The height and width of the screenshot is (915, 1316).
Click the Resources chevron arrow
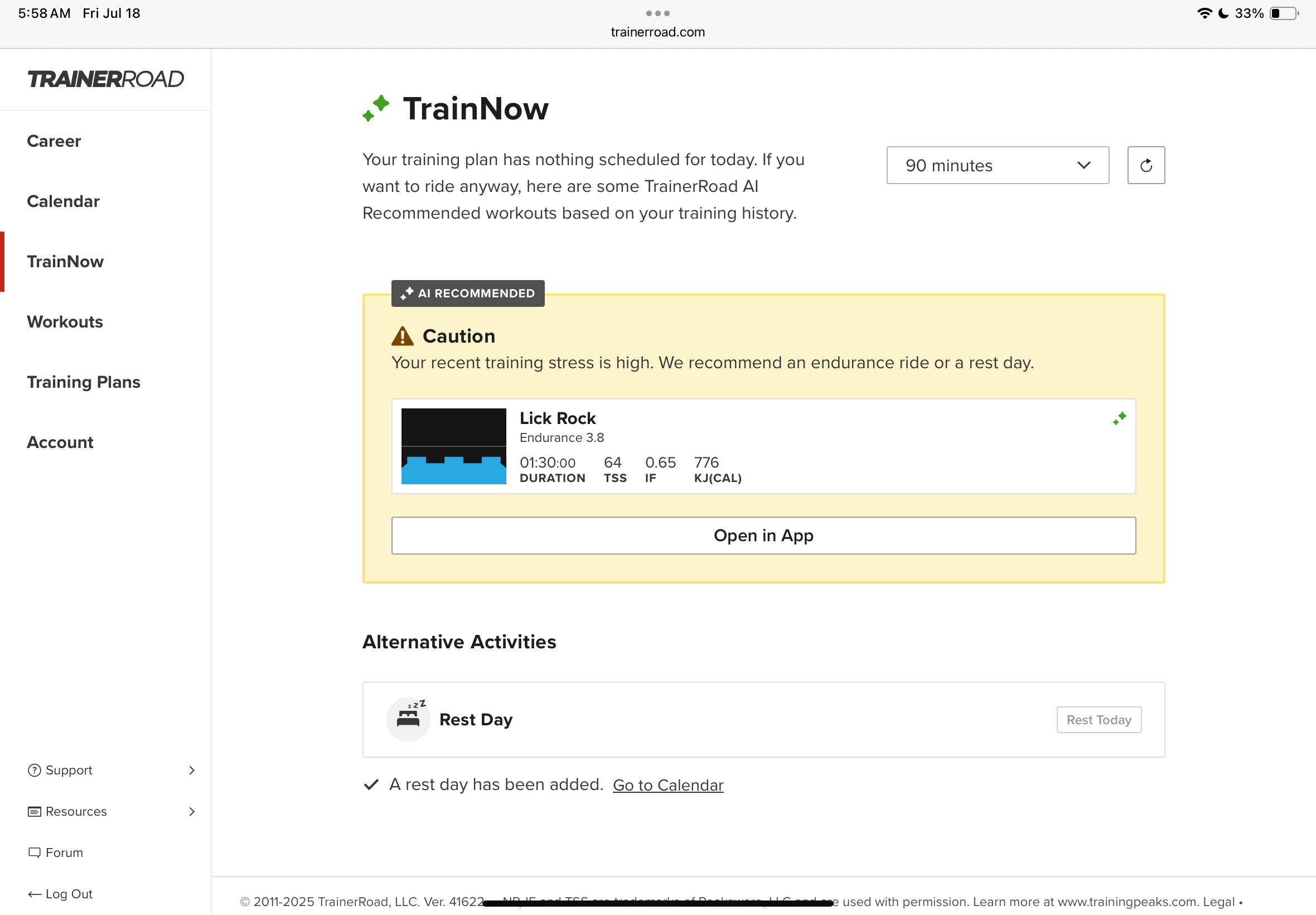[192, 811]
